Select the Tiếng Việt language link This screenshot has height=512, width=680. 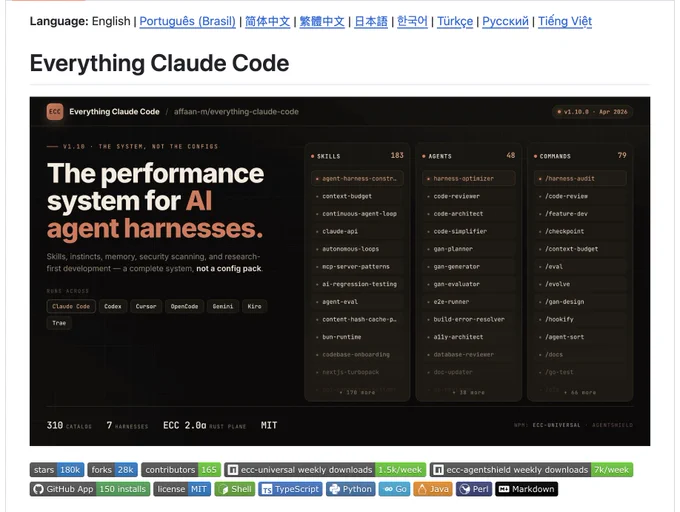click(565, 21)
